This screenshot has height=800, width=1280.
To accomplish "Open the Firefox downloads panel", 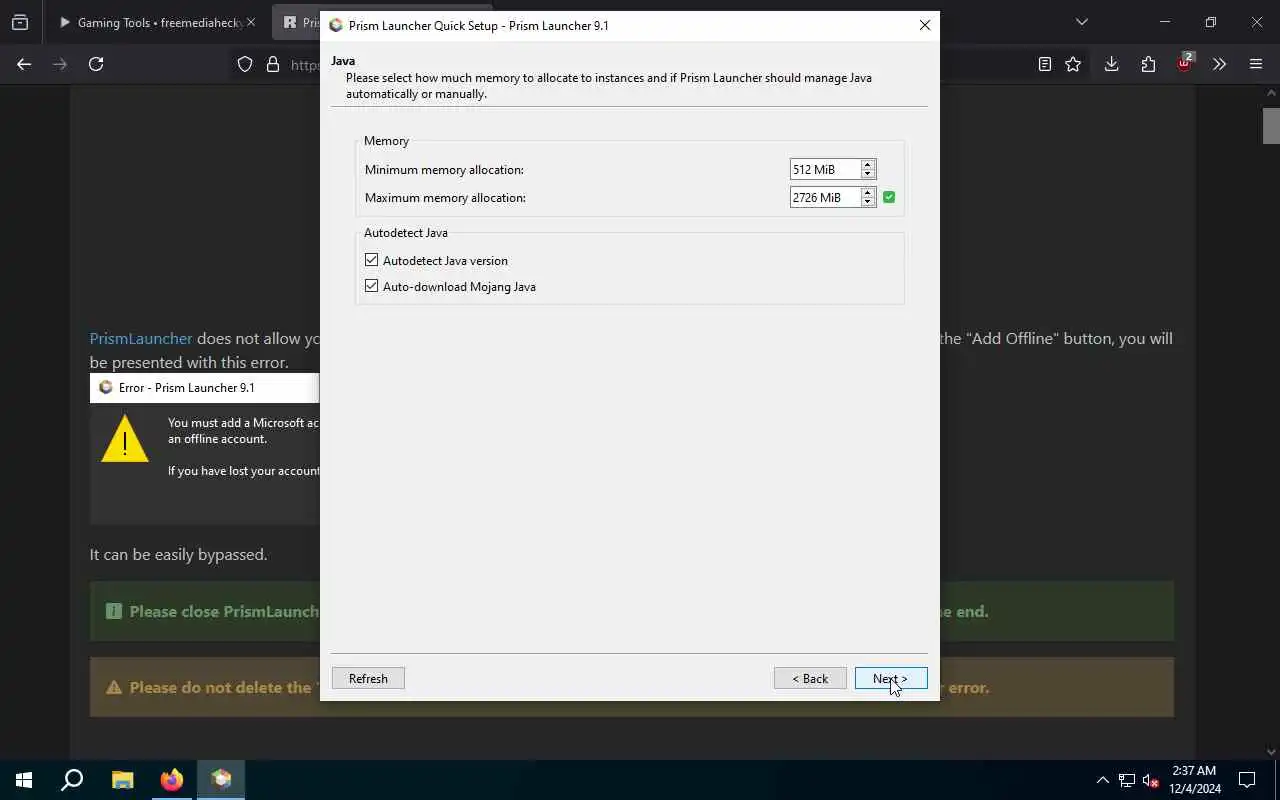I will (1111, 64).
